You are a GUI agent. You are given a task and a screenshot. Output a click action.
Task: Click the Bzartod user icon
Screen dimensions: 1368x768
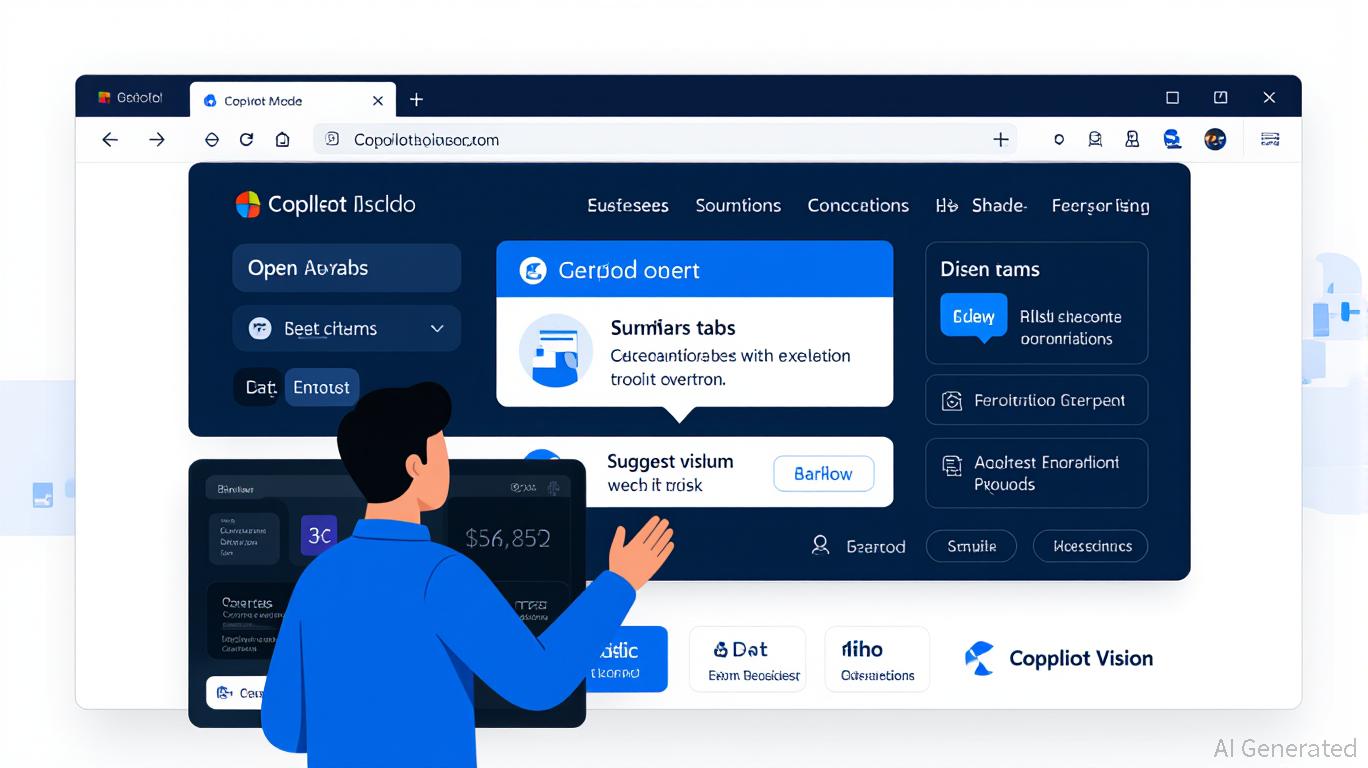pos(821,545)
